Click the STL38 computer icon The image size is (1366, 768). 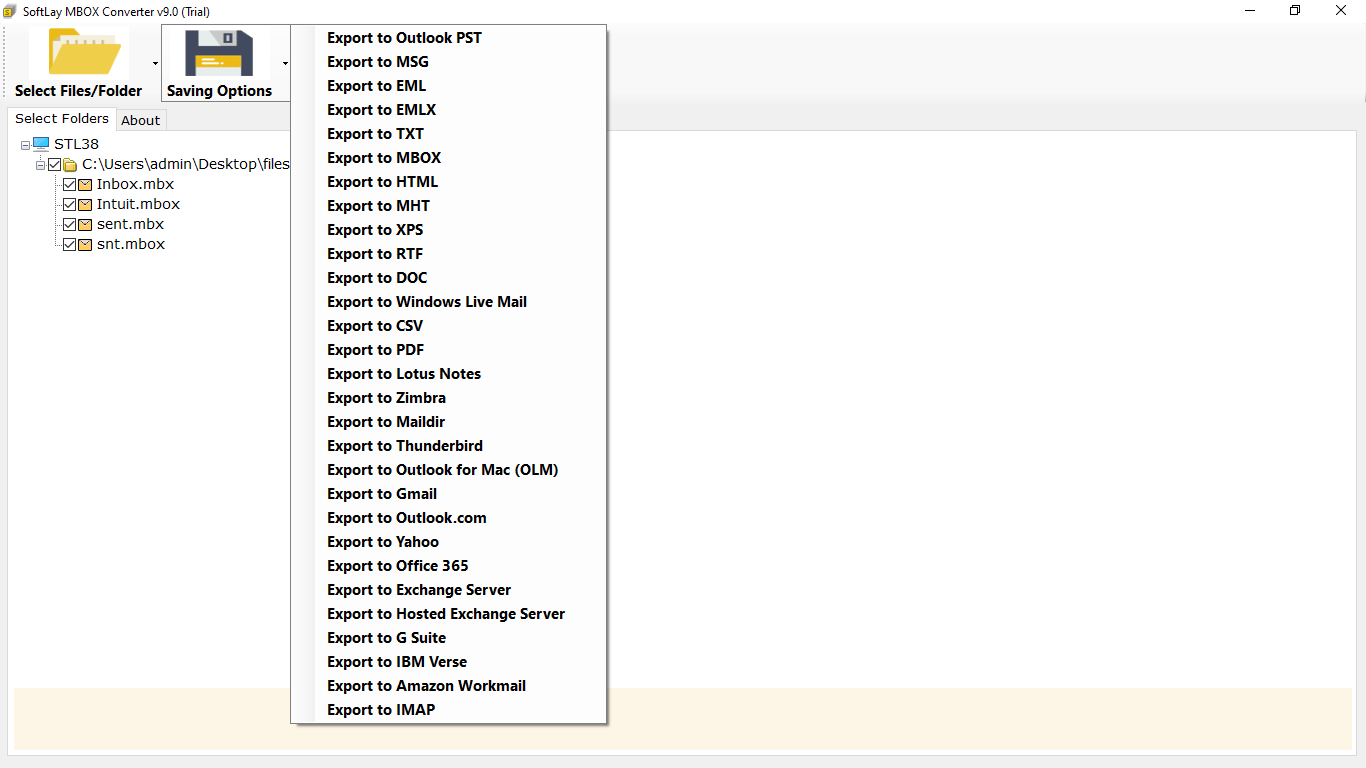click(41, 144)
